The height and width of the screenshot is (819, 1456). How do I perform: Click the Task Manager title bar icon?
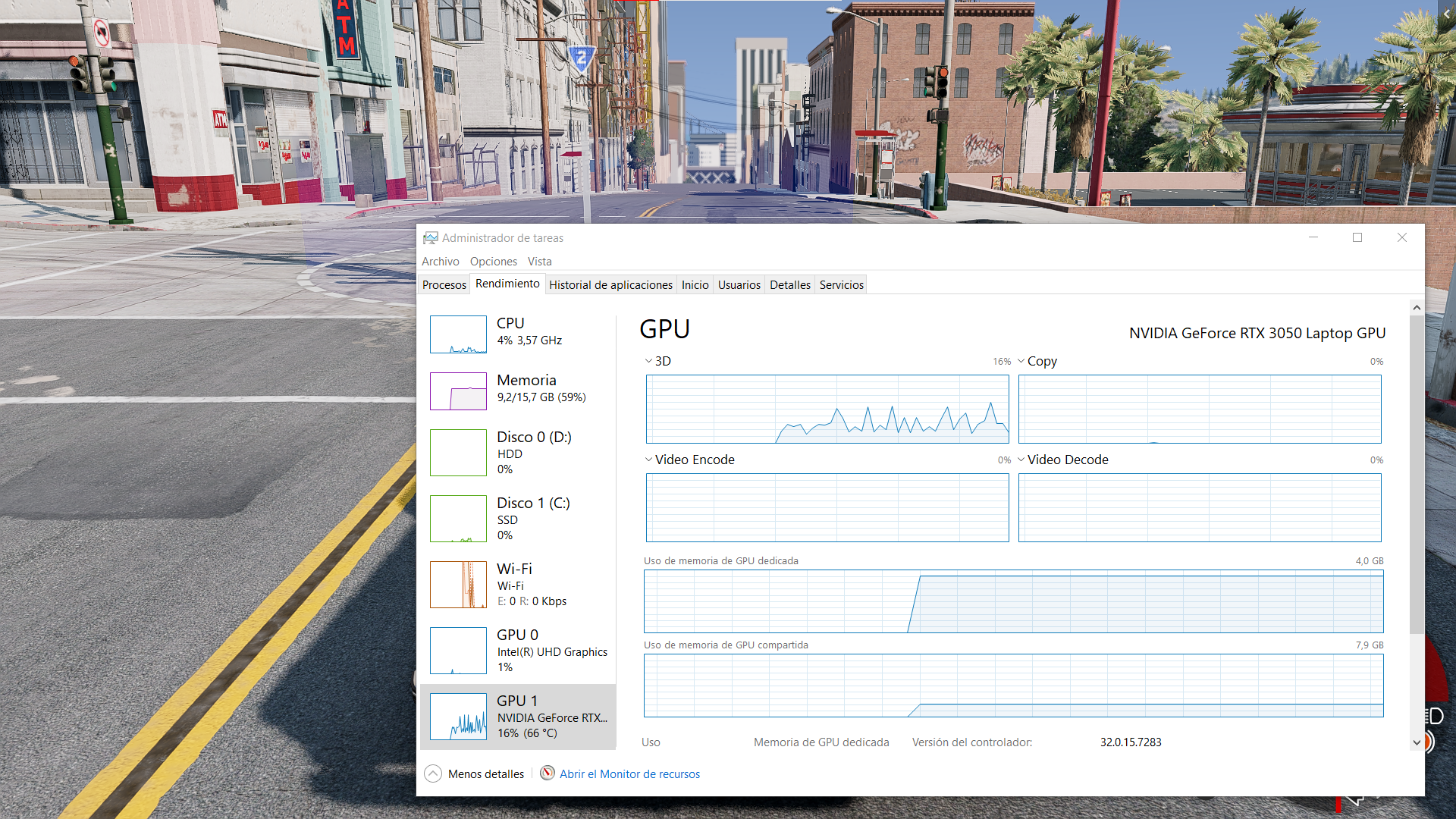(x=430, y=238)
